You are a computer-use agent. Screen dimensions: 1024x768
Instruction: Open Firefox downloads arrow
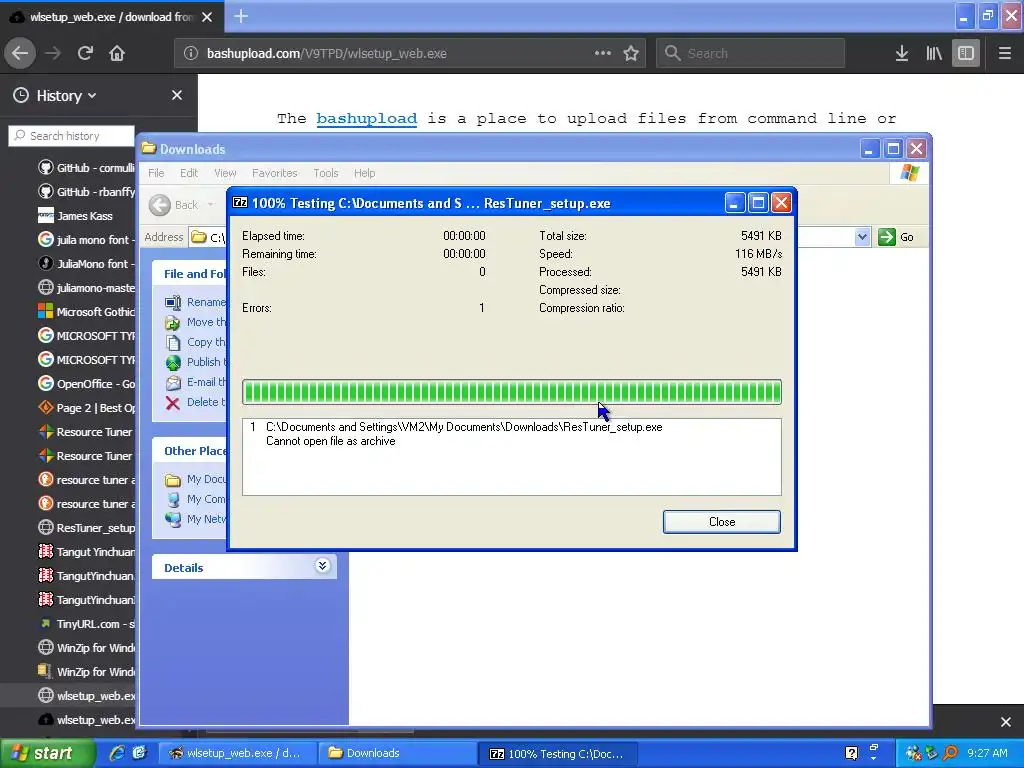(x=901, y=53)
